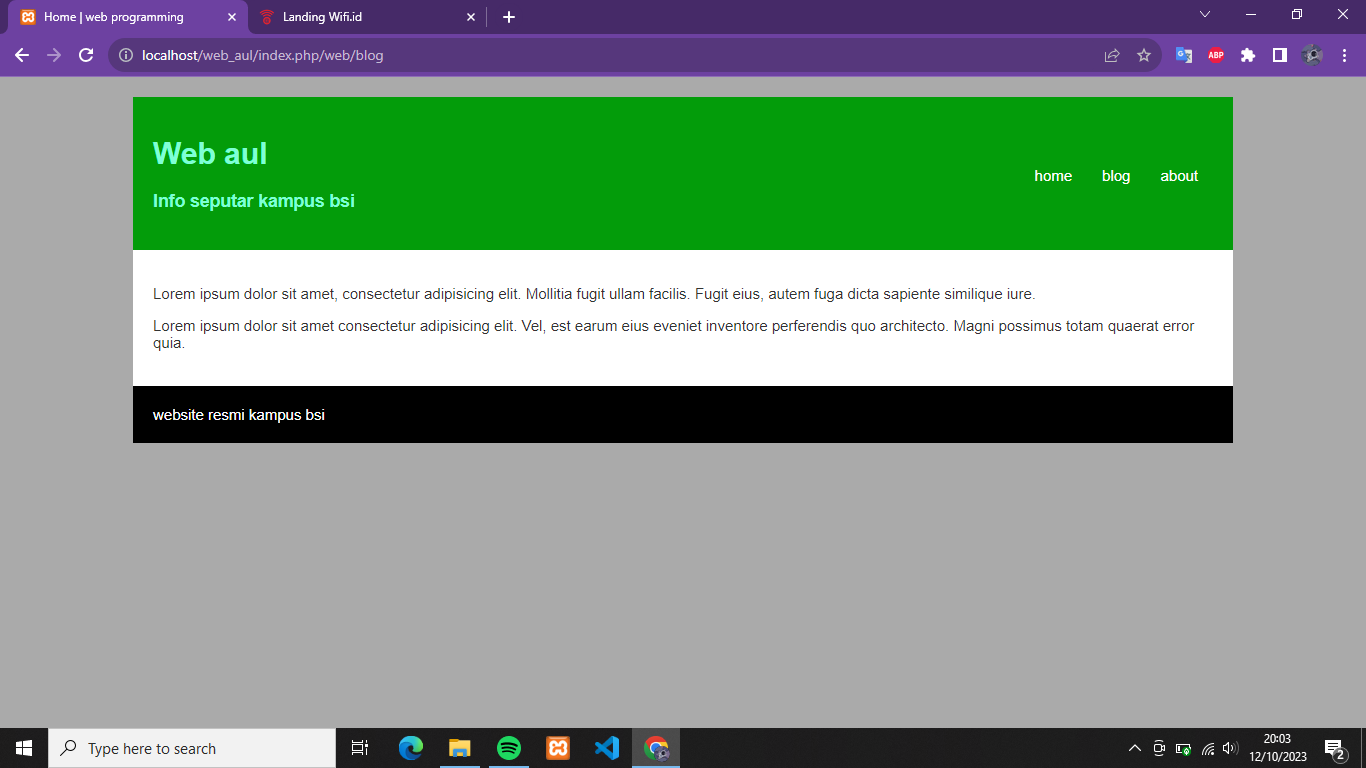Launch Microsoft Edge from taskbar
This screenshot has height=768, width=1366.
point(411,748)
